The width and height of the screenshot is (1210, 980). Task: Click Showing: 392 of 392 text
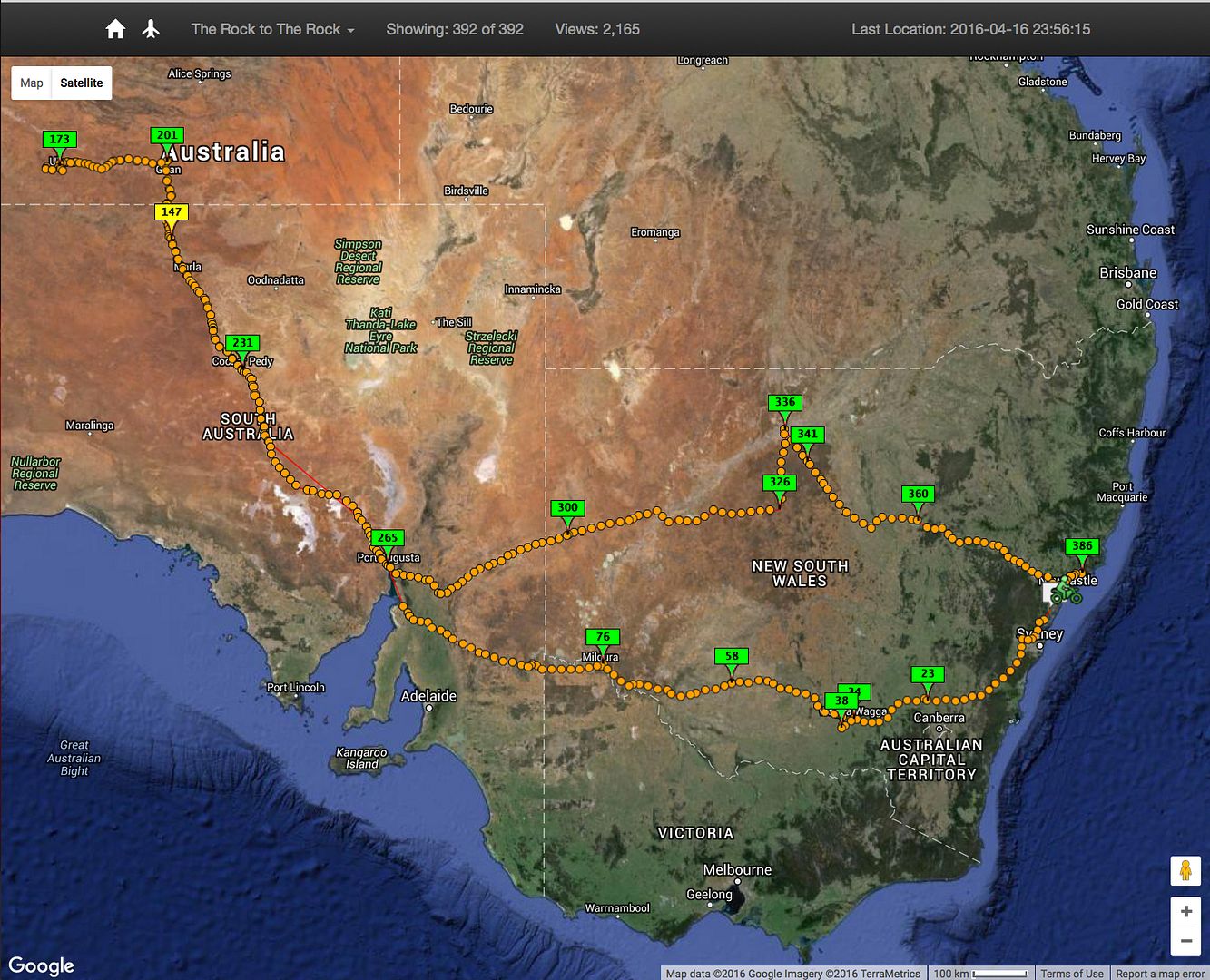click(x=455, y=29)
